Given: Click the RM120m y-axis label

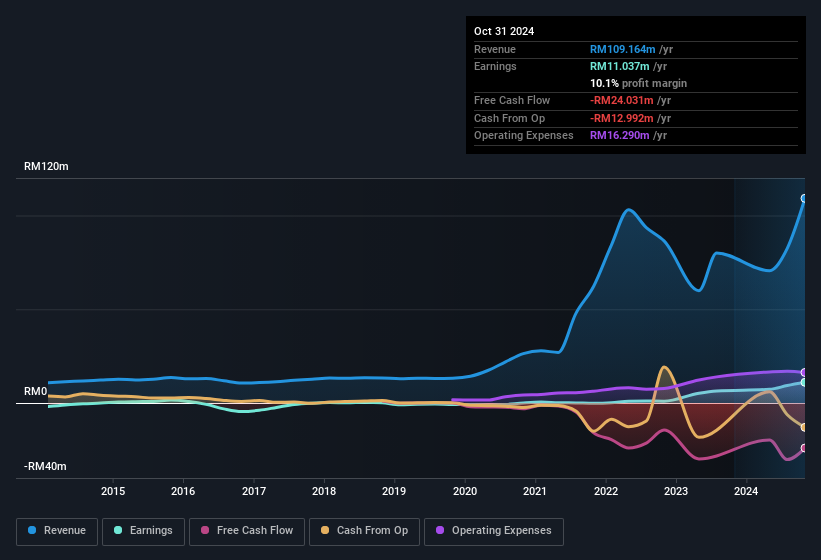Looking at the screenshot, I should click(46, 166).
